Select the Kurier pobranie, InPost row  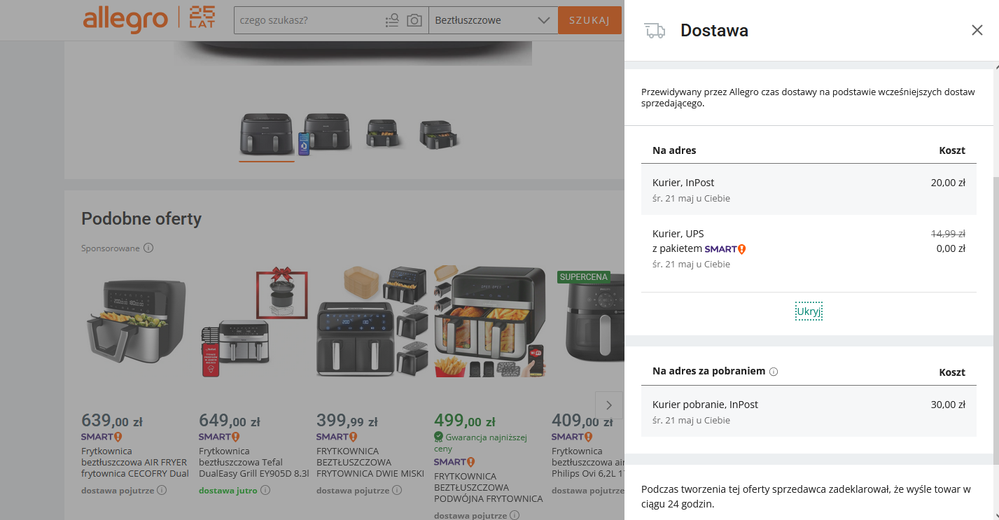click(809, 412)
